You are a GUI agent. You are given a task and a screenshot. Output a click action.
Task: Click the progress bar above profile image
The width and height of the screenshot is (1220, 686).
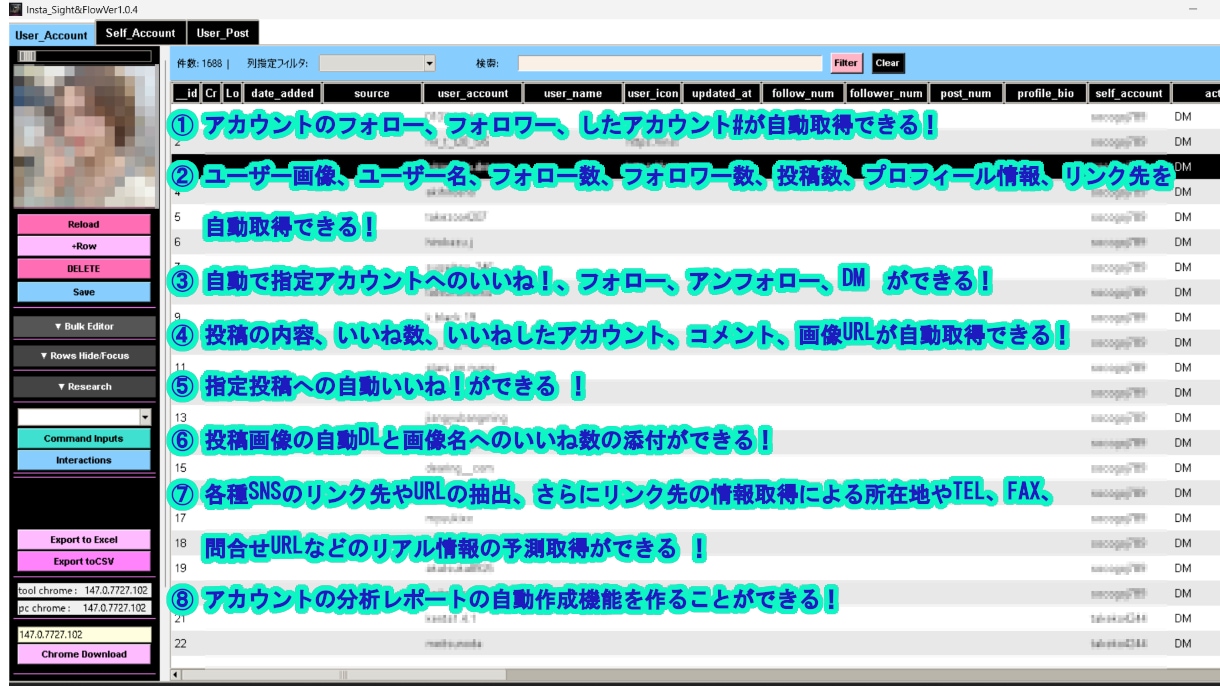pyautogui.click(x=84, y=57)
